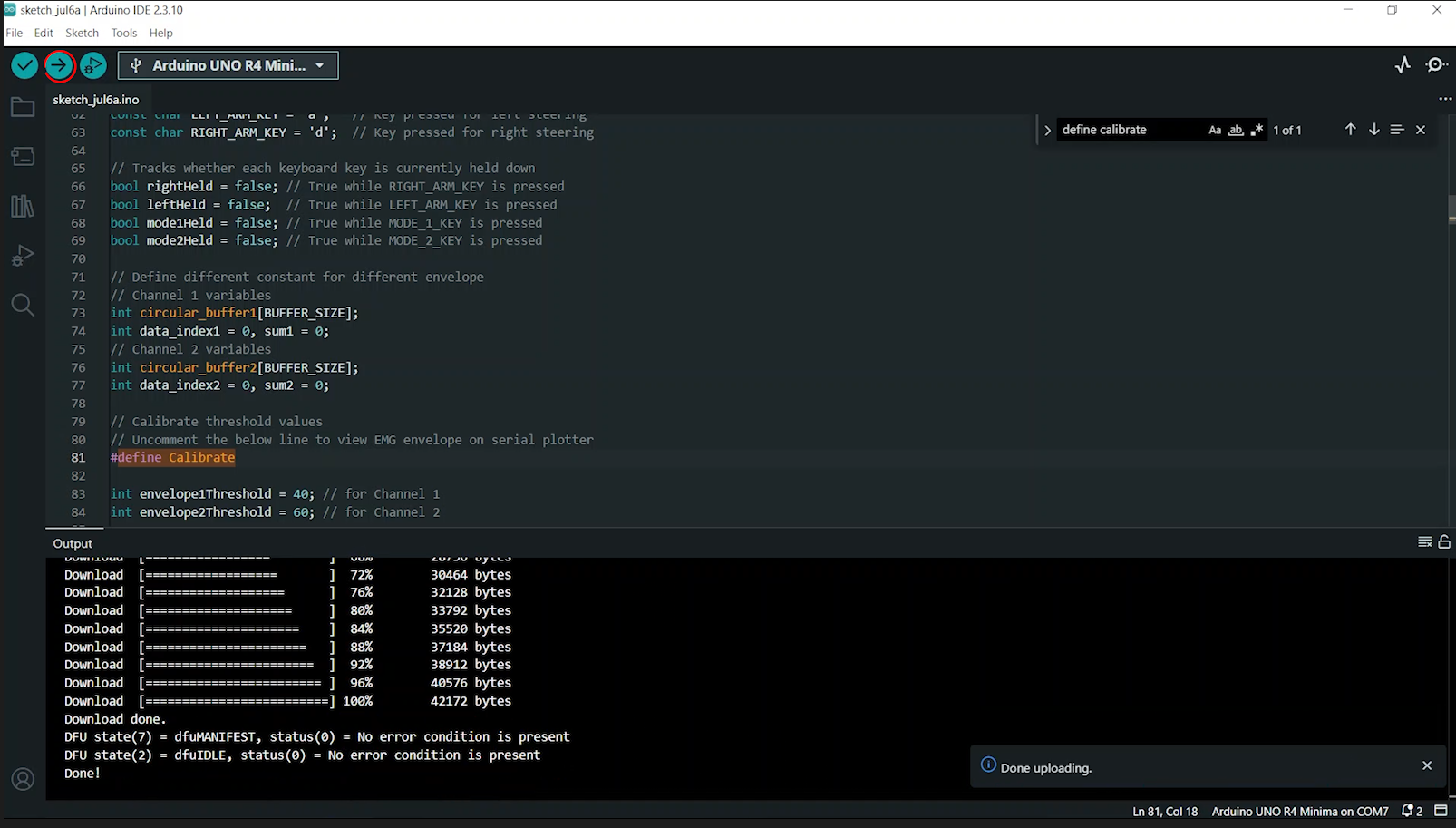
Task: Toggle find in selection
Action: click(x=1397, y=130)
